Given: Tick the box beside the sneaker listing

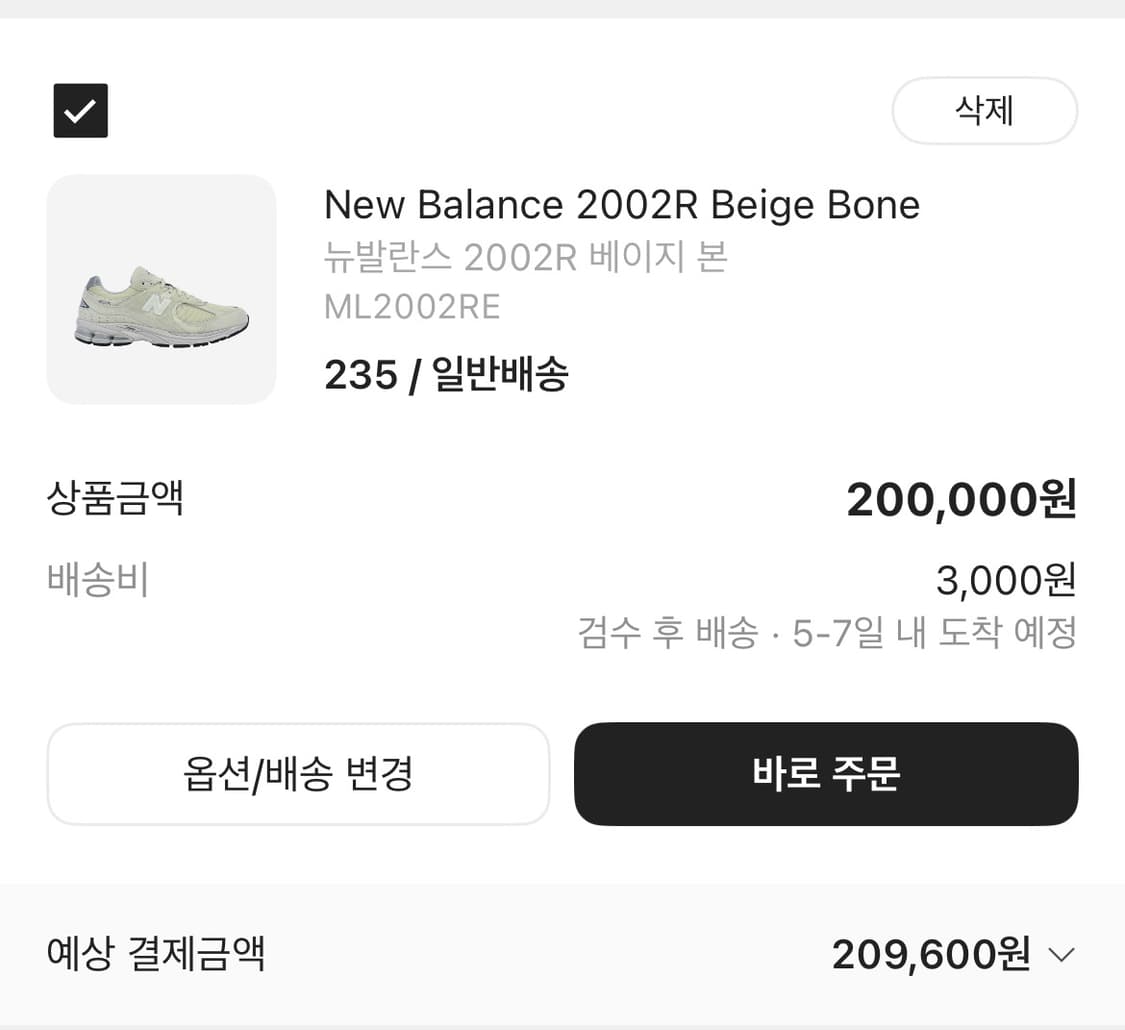Looking at the screenshot, I should (80, 111).
